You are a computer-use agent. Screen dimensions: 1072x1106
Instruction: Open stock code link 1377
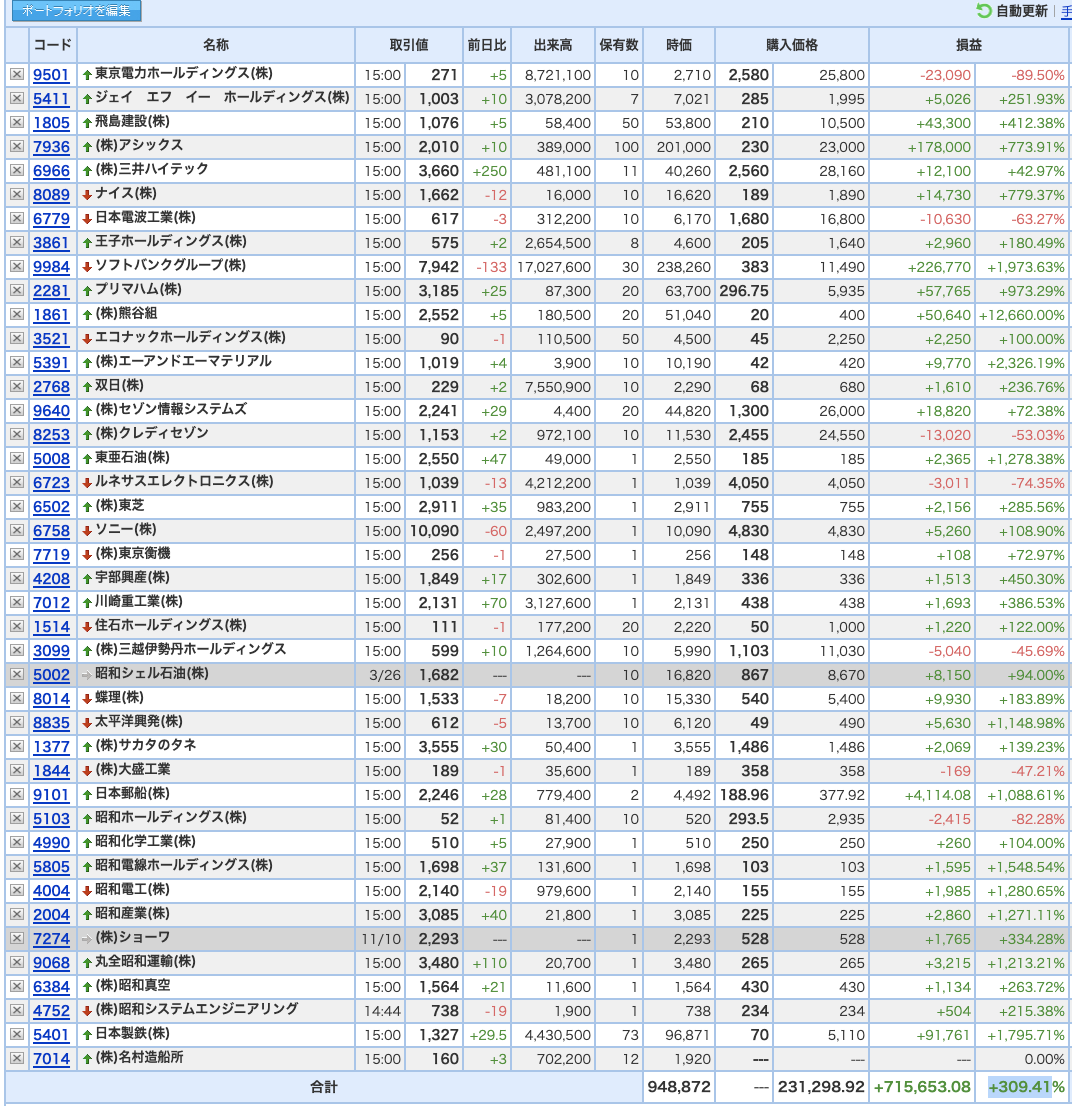click(x=51, y=746)
